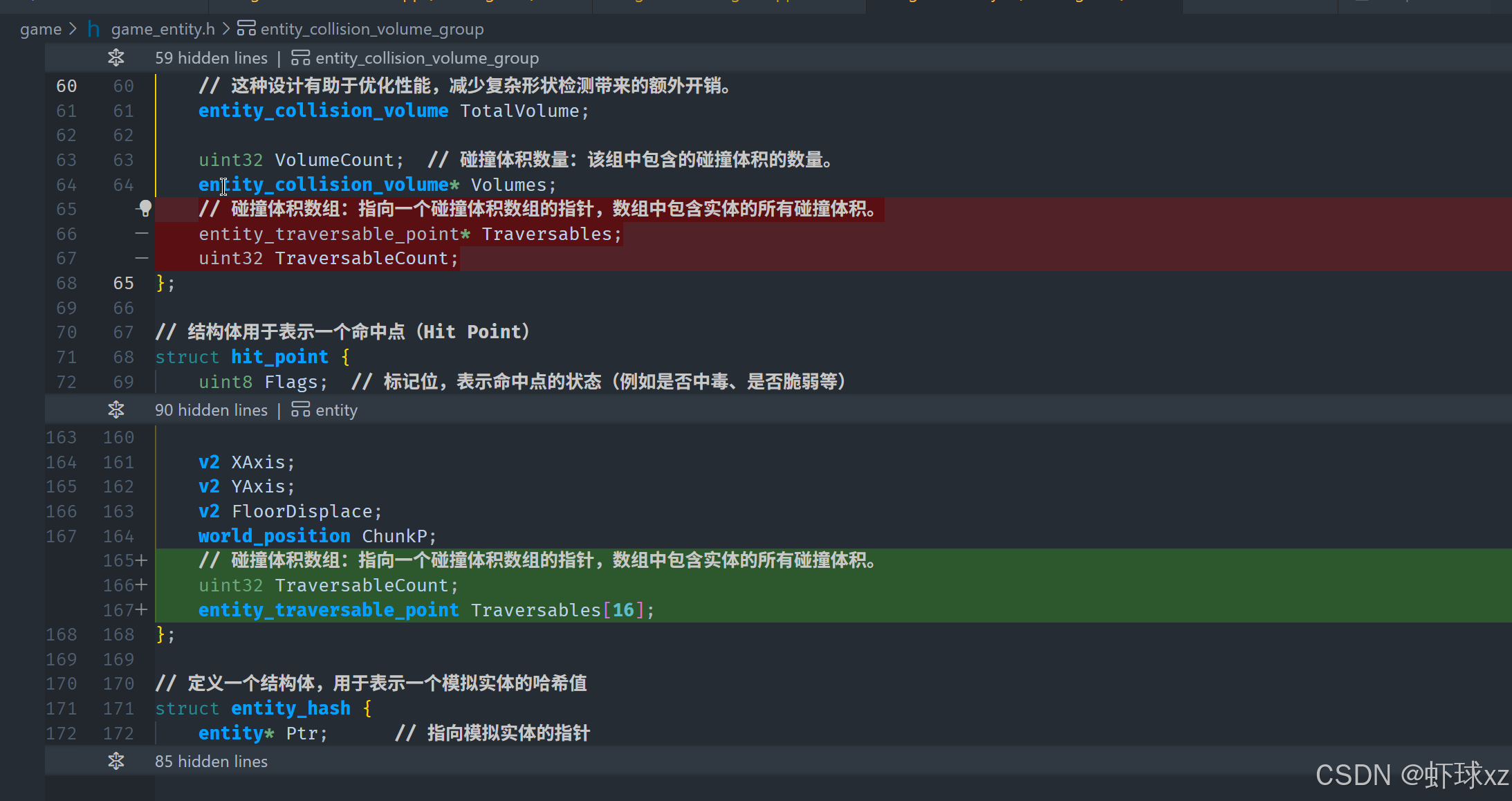Open the game_entity.h breadcrumb item
Viewport: 1512px width, 801px height.
163,29
